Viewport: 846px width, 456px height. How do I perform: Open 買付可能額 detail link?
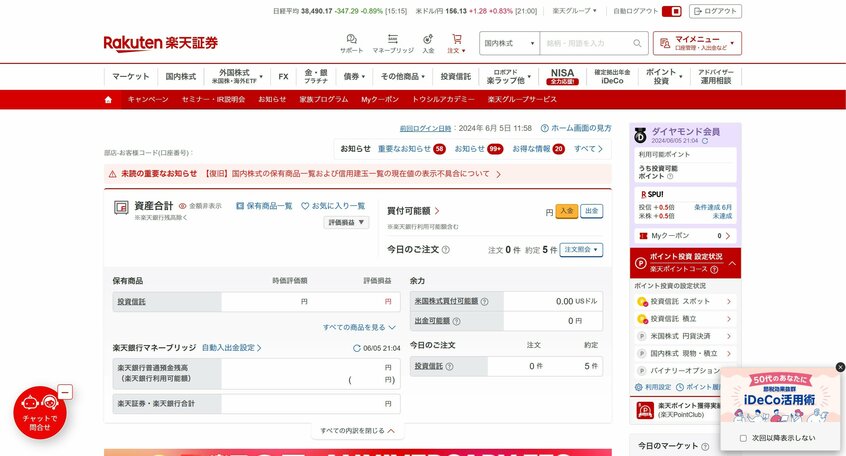(x=413, y=211)
